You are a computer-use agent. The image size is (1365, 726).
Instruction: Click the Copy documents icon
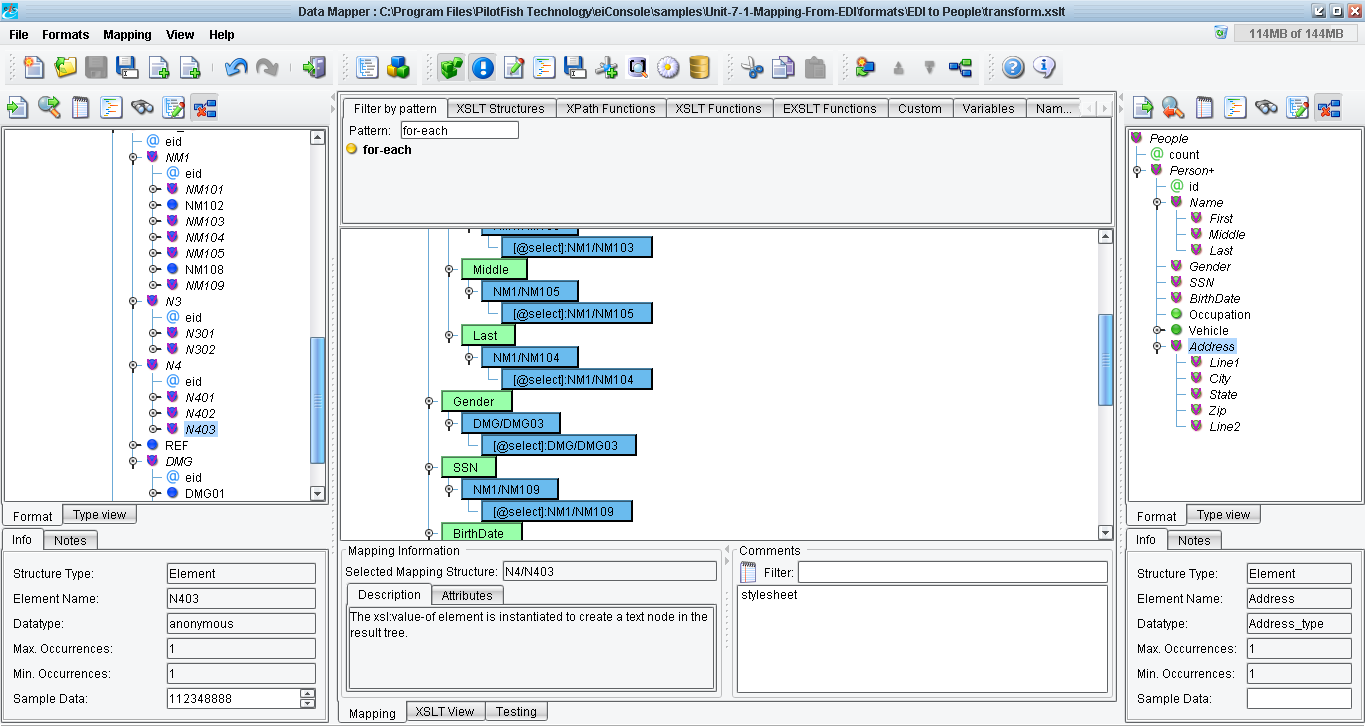783,67
